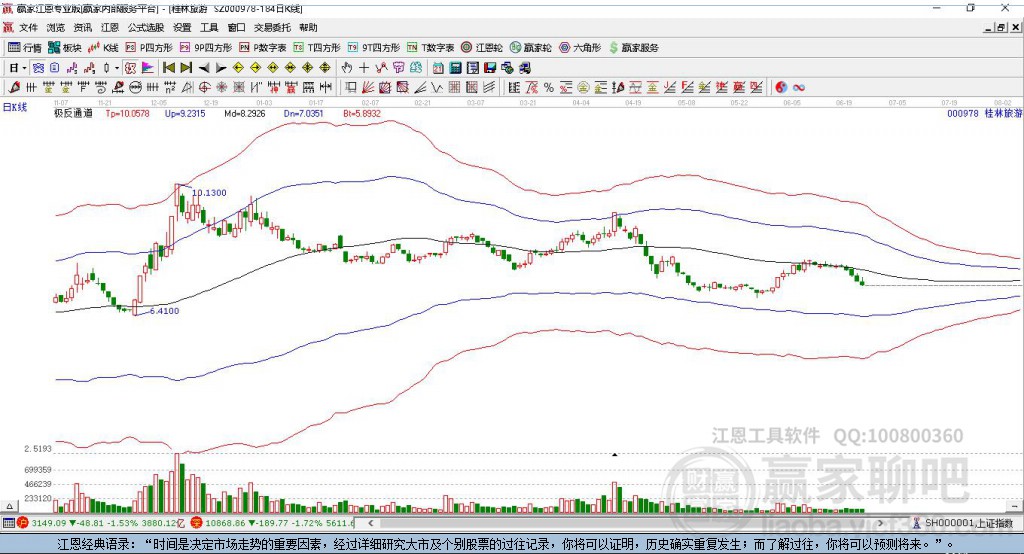This screenshot has width=1024, height=554.
Task: Open the 交易委托 menu
Action: (272, 27)
